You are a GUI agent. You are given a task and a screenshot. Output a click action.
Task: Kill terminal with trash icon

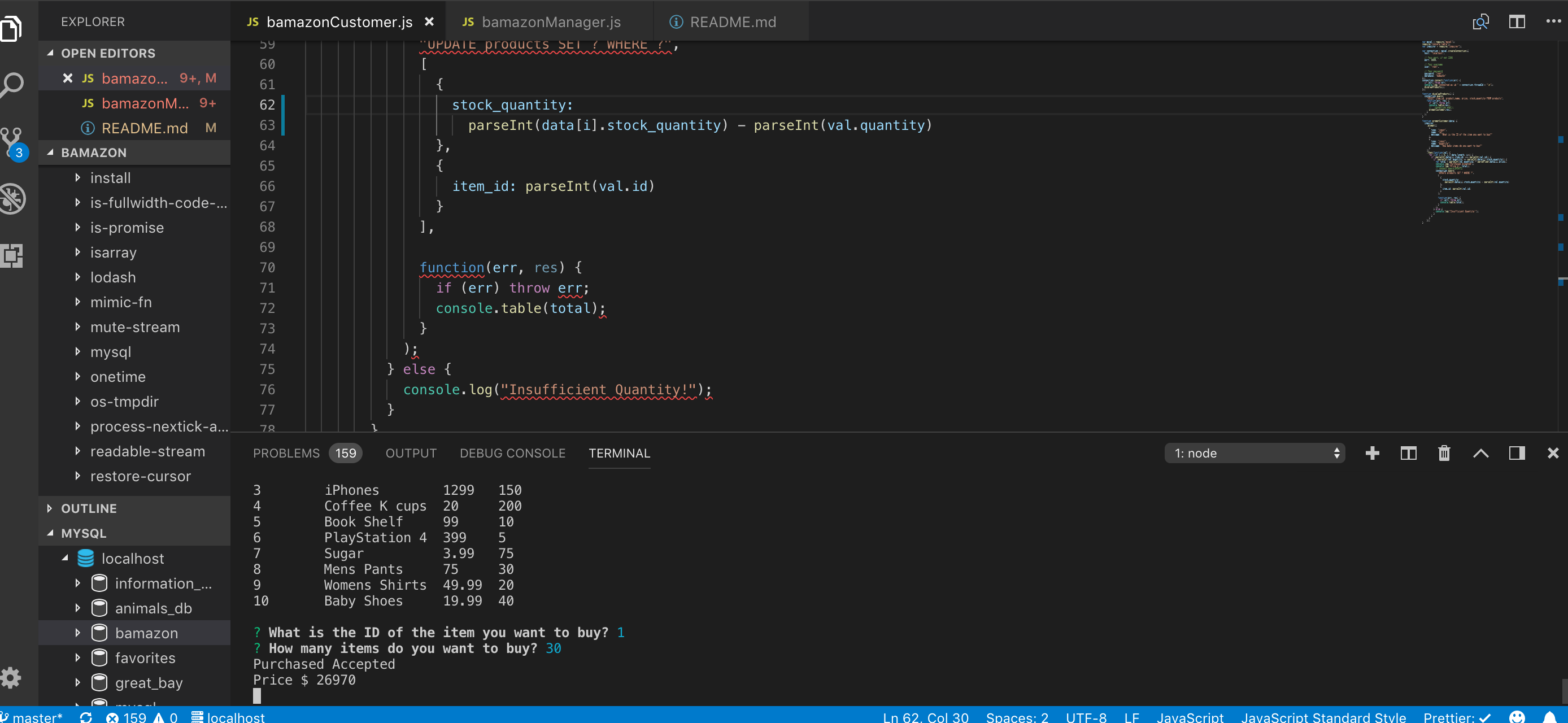[x=1444, y=453]
